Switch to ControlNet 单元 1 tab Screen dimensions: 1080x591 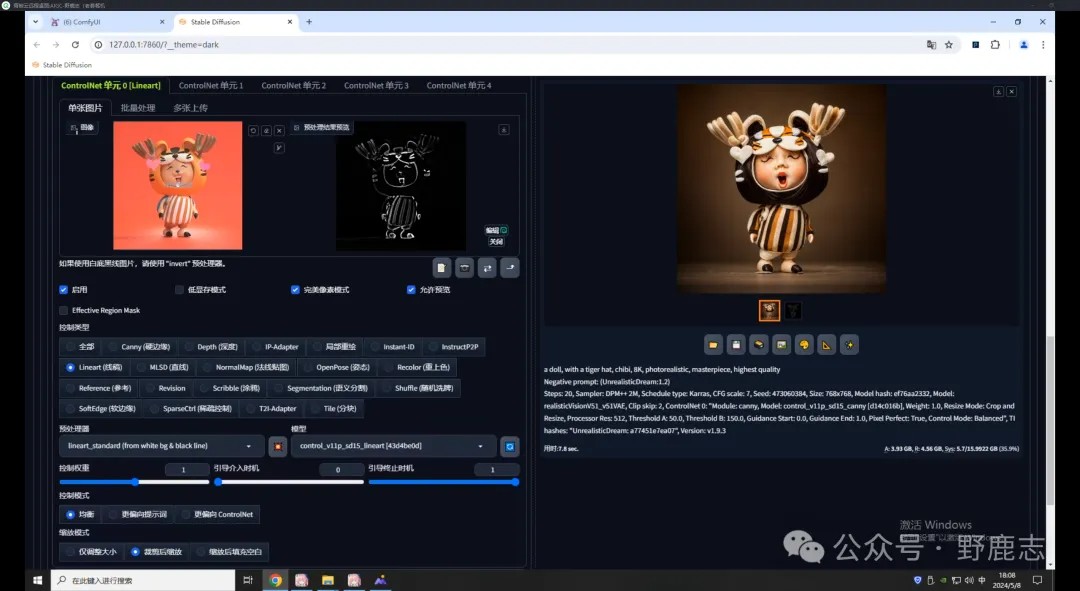(x=211, y=85)
